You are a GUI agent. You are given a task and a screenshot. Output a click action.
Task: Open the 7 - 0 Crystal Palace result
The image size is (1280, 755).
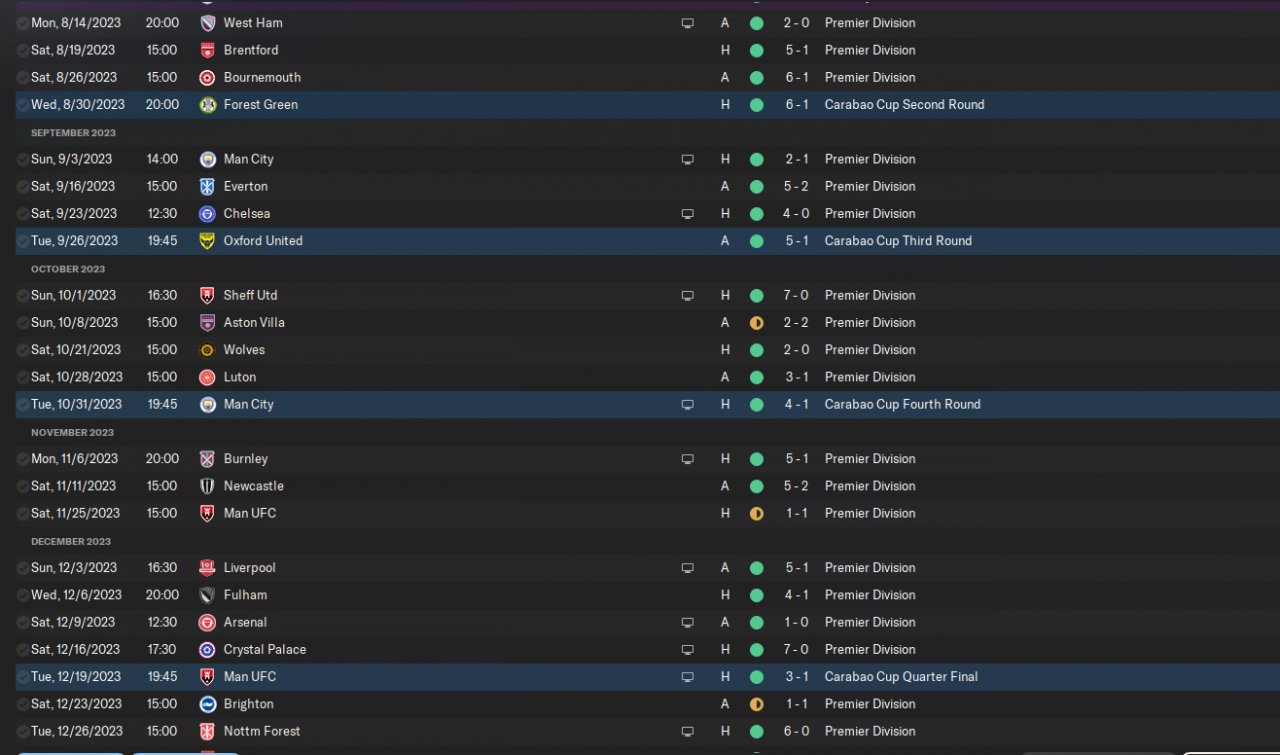coord(796,650)
